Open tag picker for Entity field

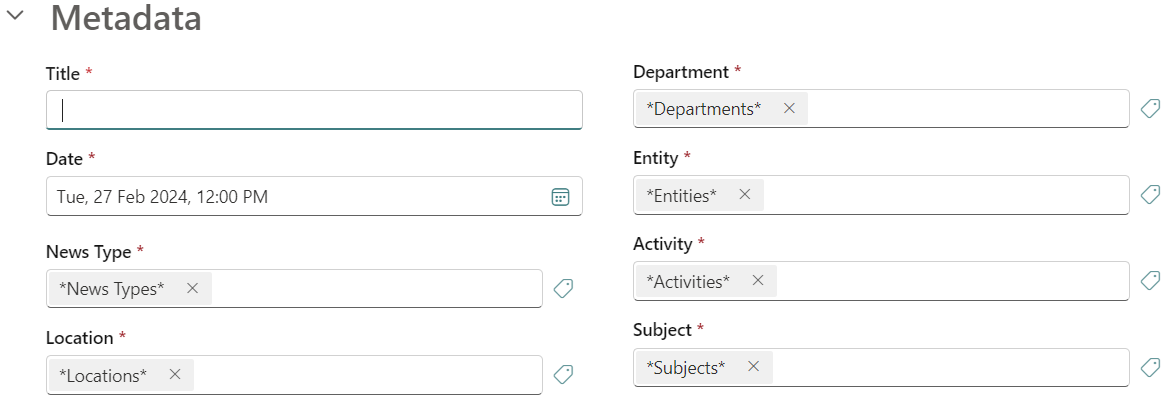click(1150, 195)
